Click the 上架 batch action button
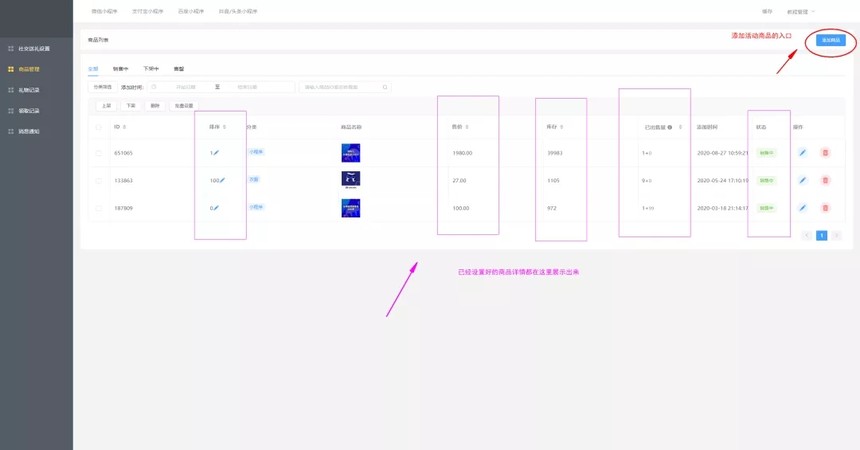Image resolution: width=860 pixels, height=450 pixels. [x=107, y=105]
